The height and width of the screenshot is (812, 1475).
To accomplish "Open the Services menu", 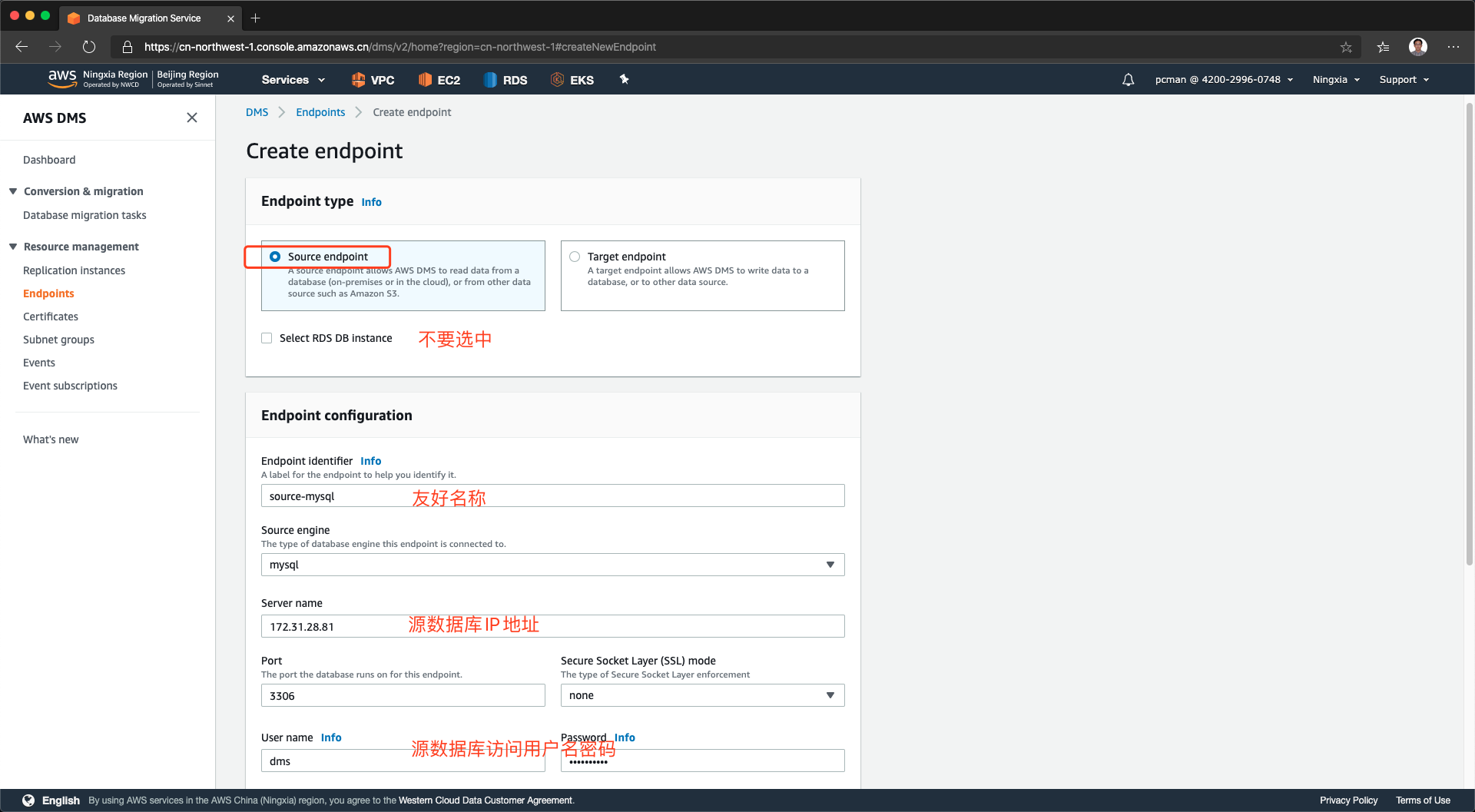I will click(293, 80).
